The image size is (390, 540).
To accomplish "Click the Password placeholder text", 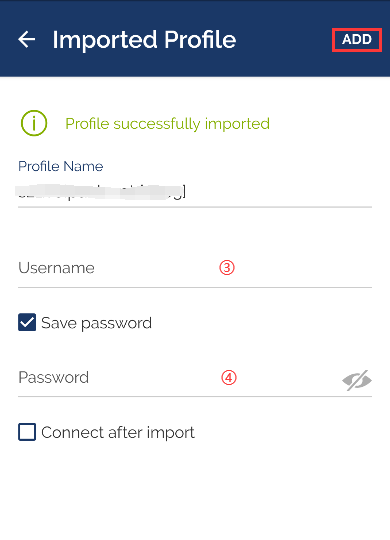I will click(x=53, y=377).
